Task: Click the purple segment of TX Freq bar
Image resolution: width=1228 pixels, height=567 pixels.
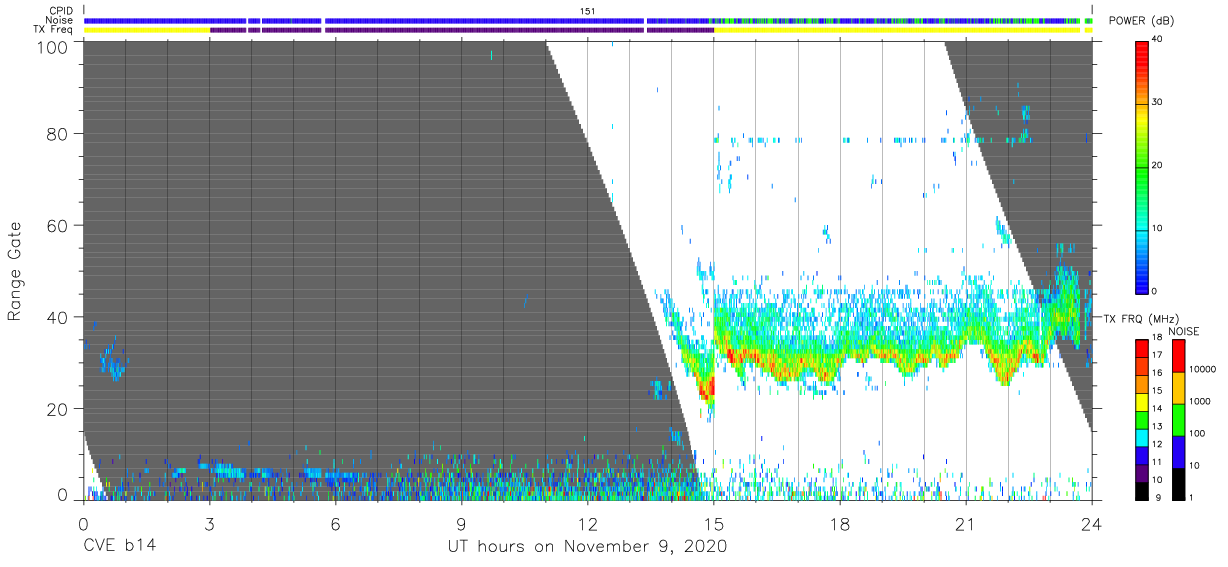Action: (462, 30)
